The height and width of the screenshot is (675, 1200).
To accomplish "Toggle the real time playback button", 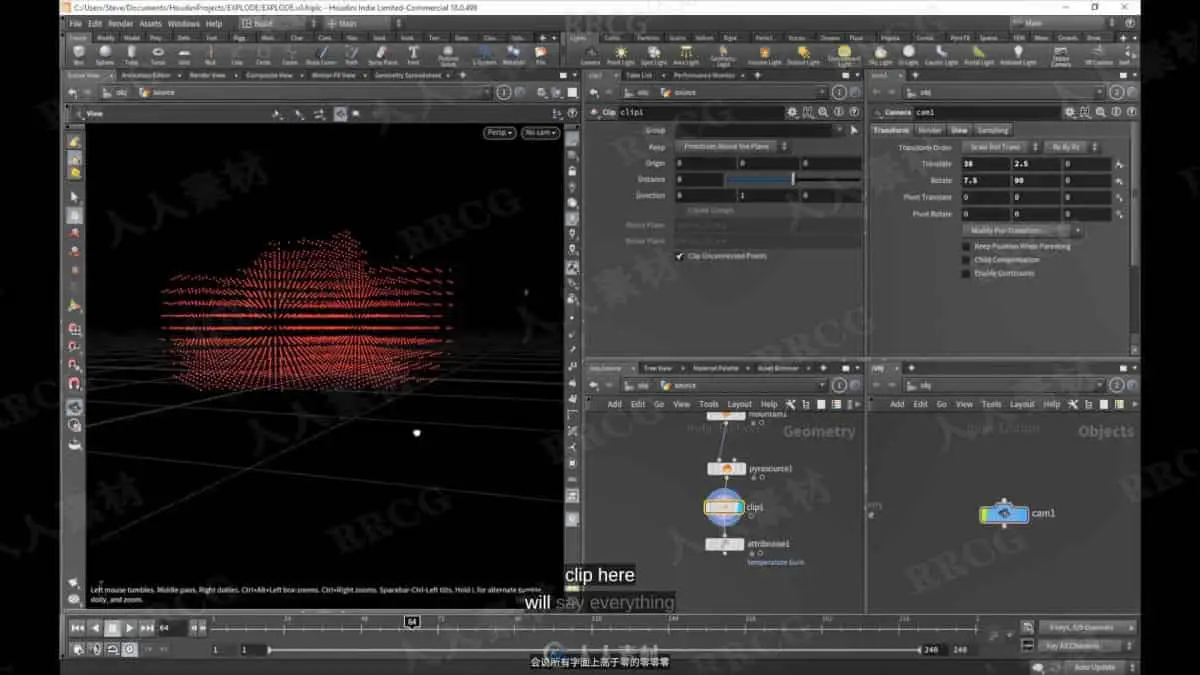I will [129, 649].
